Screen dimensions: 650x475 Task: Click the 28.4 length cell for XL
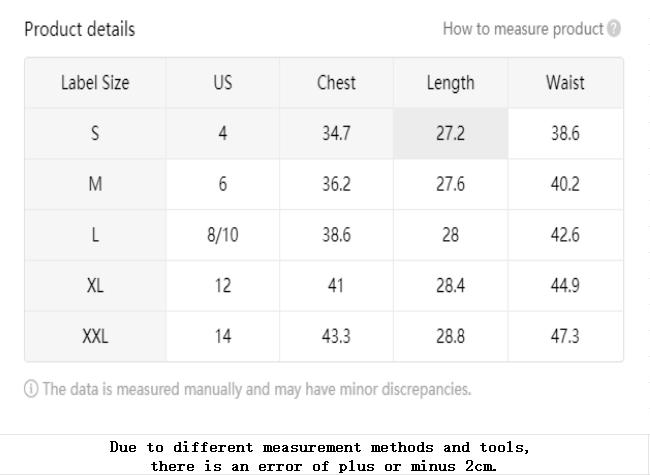(x=451, y=286)
